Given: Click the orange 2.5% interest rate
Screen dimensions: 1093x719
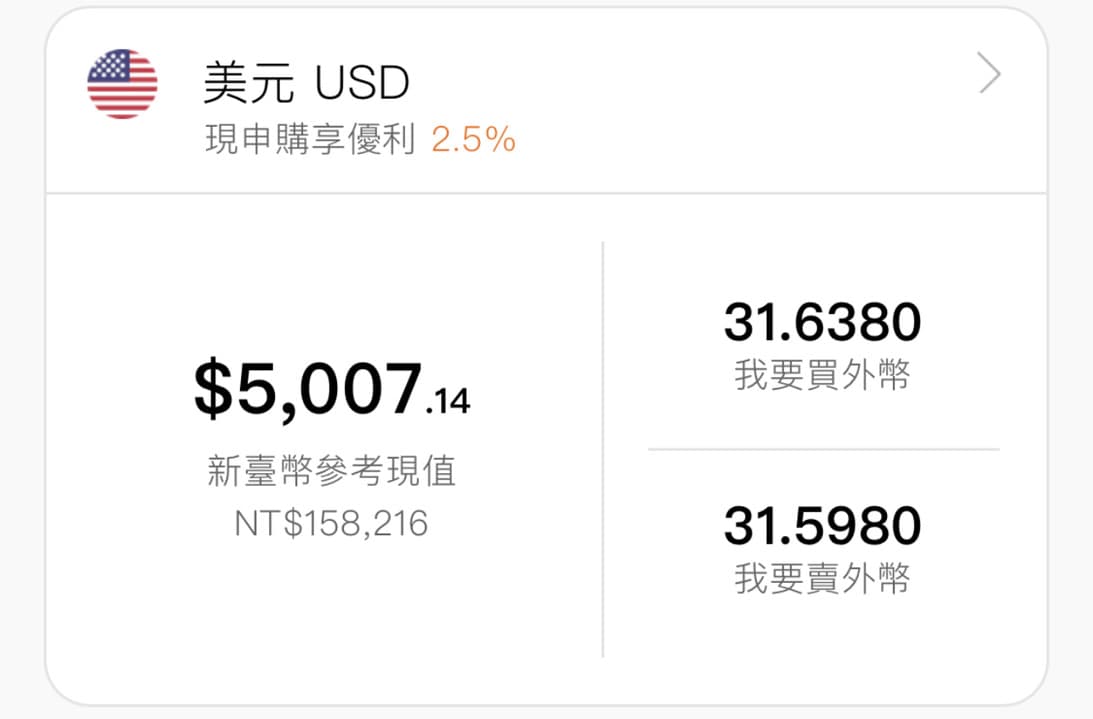Looking at the screenshot, I should coord(473,140).
